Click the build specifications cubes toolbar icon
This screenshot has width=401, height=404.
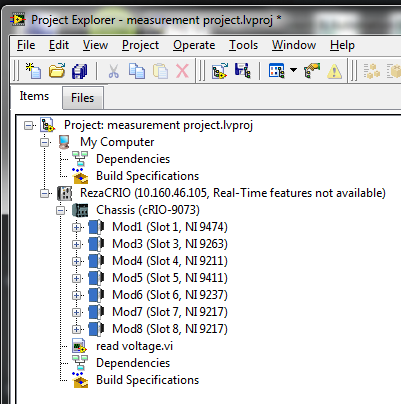[372, 71]
